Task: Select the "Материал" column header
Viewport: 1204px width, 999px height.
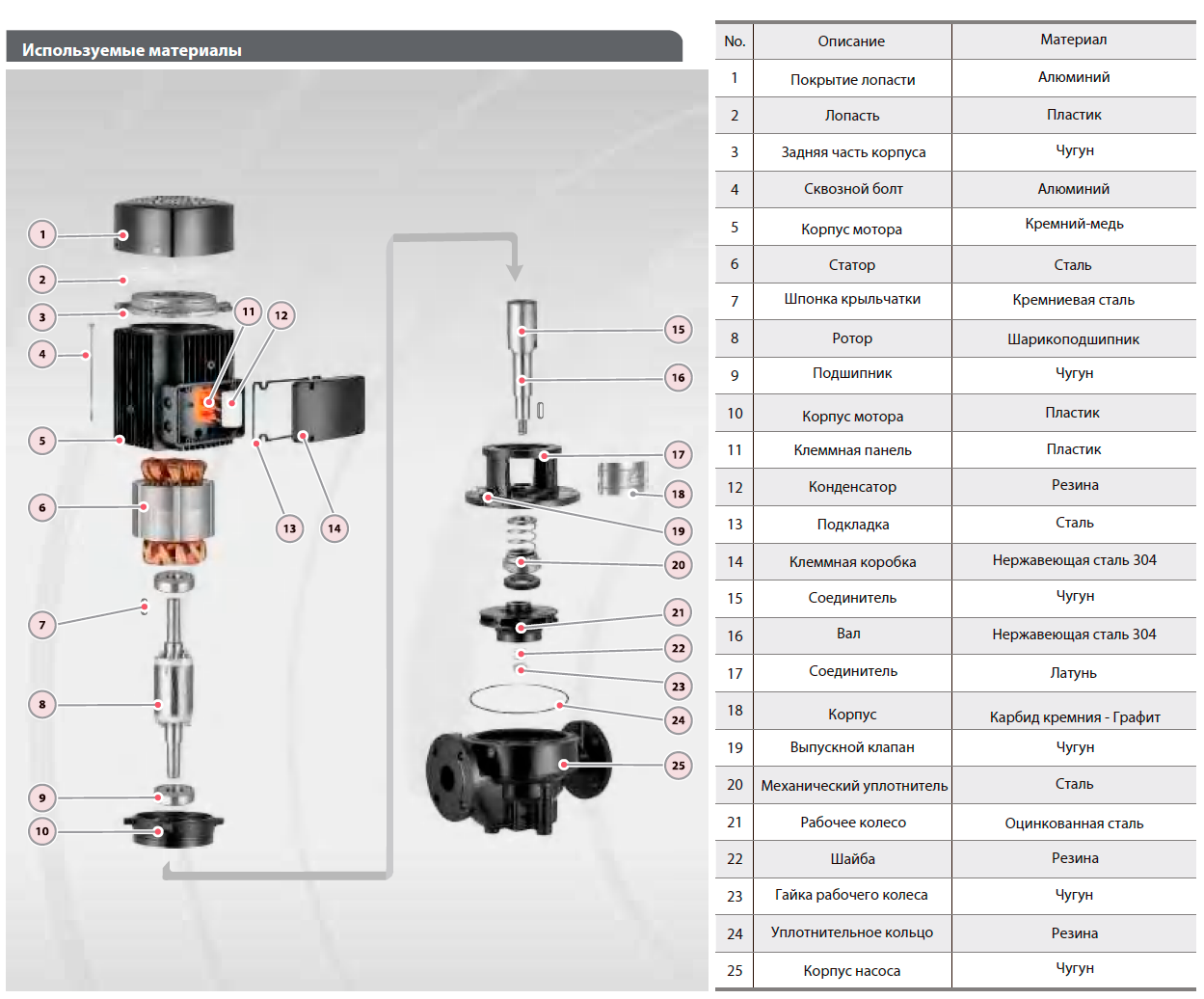Action: (x=1073, y=40)
